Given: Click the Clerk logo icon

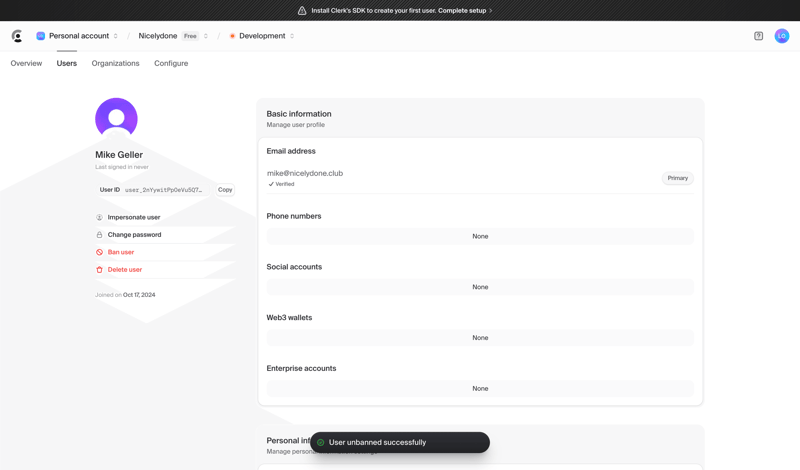Looking at the screenshot, I should point(17,36).
